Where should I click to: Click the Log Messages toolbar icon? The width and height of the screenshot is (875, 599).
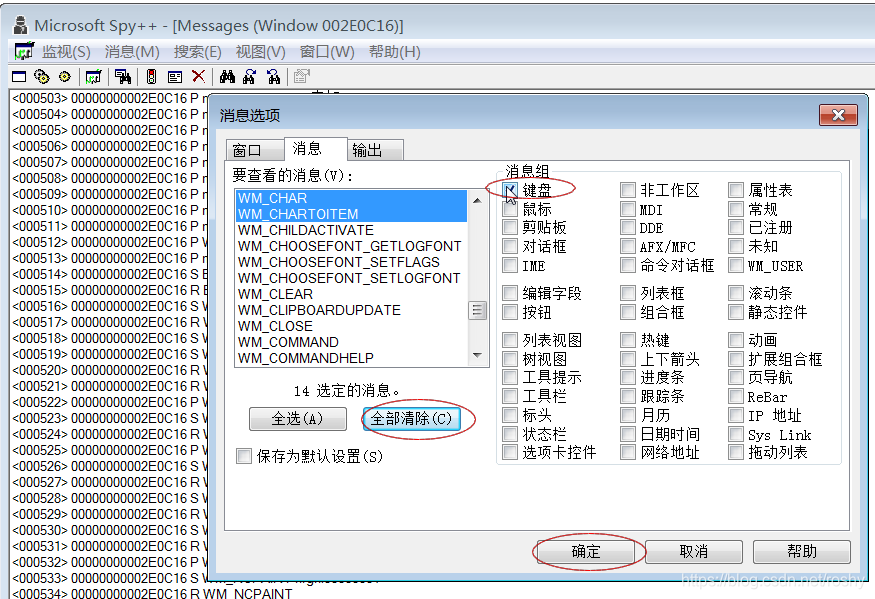(x=93, y=76)
